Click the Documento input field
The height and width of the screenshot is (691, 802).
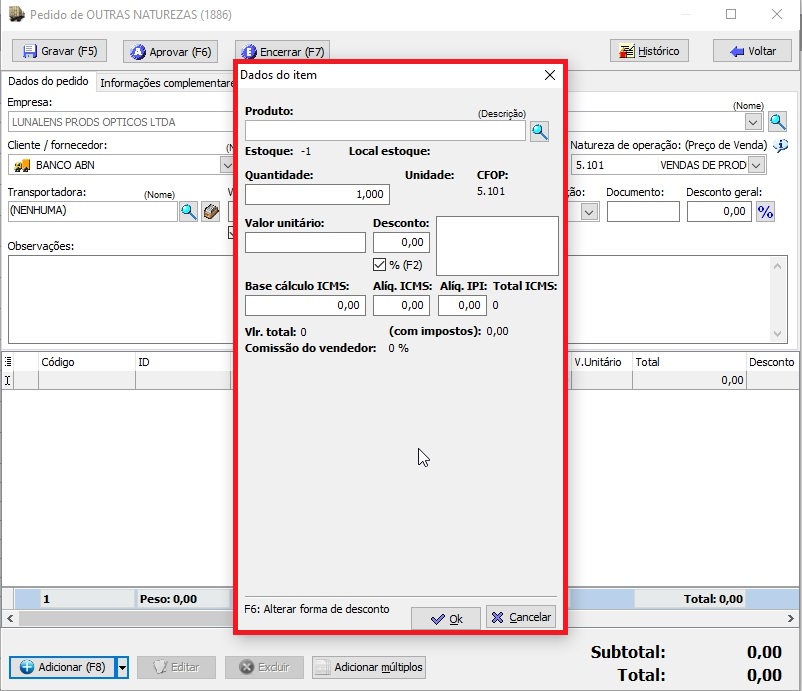coord(643,211)
